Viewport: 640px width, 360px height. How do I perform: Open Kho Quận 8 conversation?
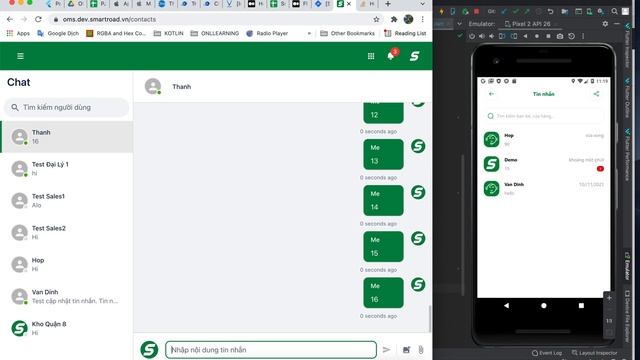pyautogui.click(x=67, y=328)
